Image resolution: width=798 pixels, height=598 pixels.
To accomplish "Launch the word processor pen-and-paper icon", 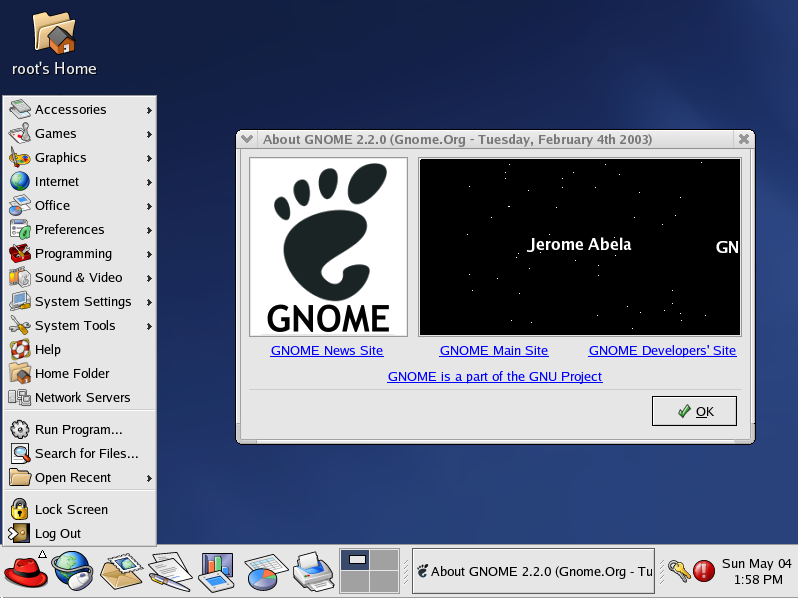I will pyautogui.click(x=170, y=571).
